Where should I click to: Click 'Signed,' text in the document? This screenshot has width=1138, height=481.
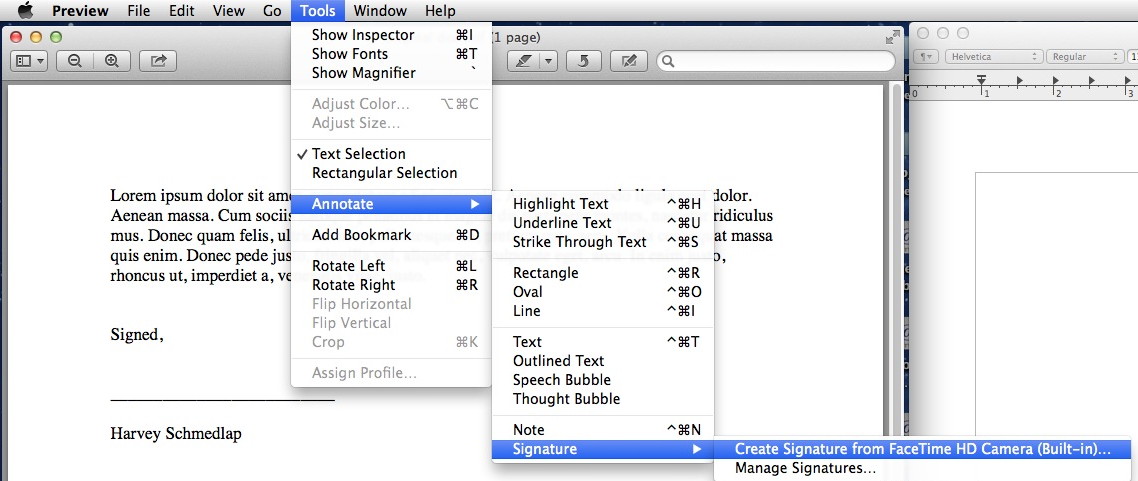pos(137,334)
